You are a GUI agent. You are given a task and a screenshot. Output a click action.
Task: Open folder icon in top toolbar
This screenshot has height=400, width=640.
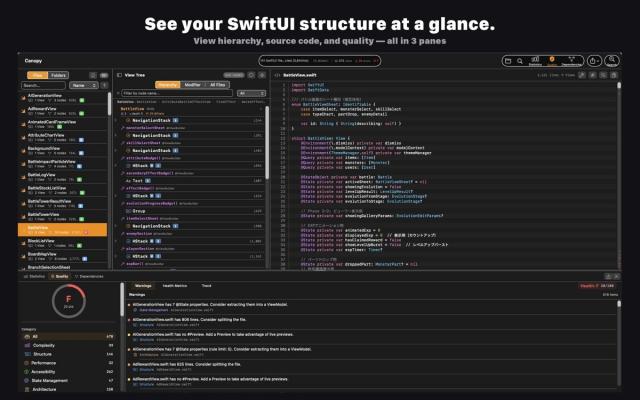pos(508,61)
